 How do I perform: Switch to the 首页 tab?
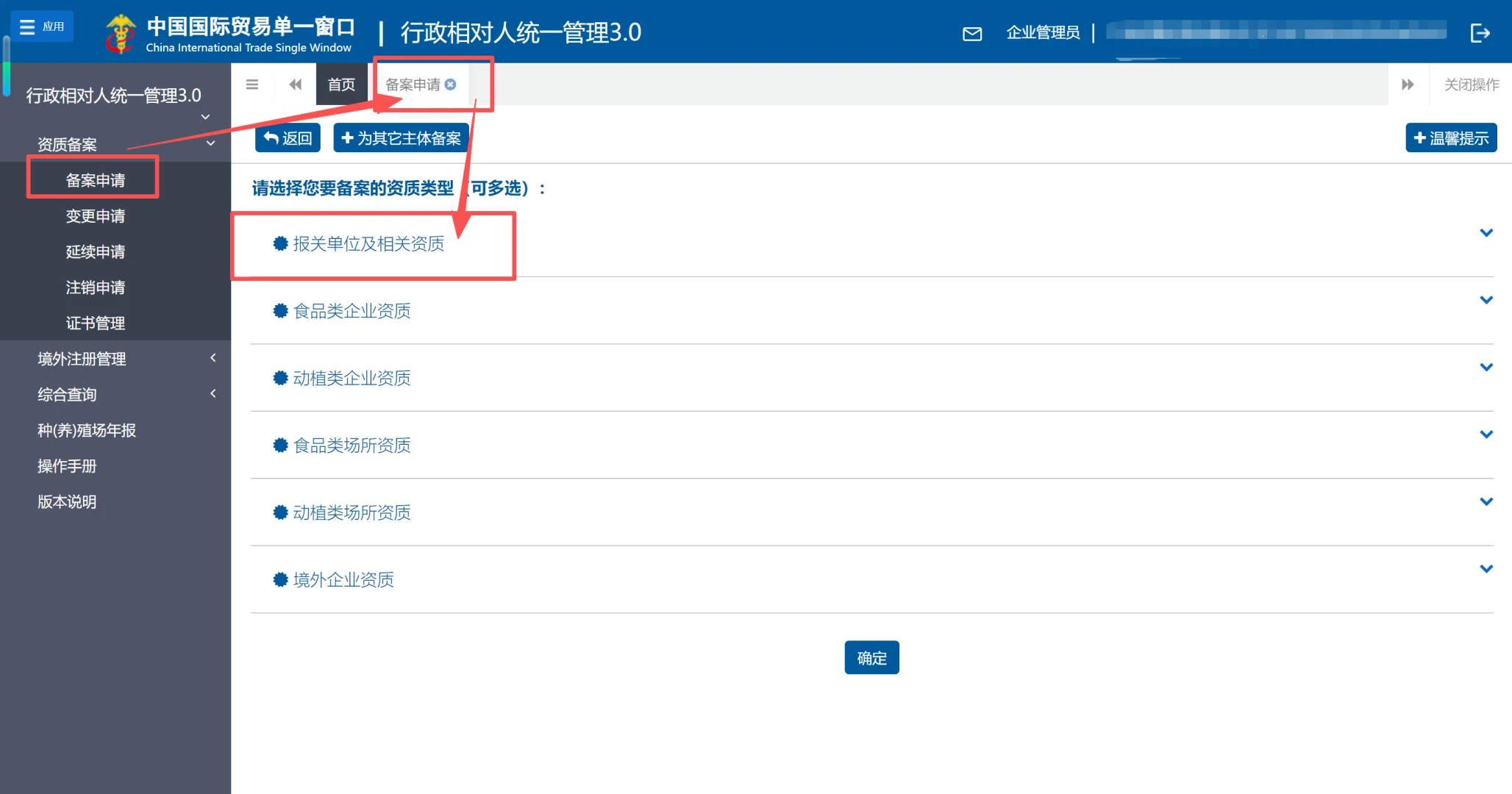[340, 84]
